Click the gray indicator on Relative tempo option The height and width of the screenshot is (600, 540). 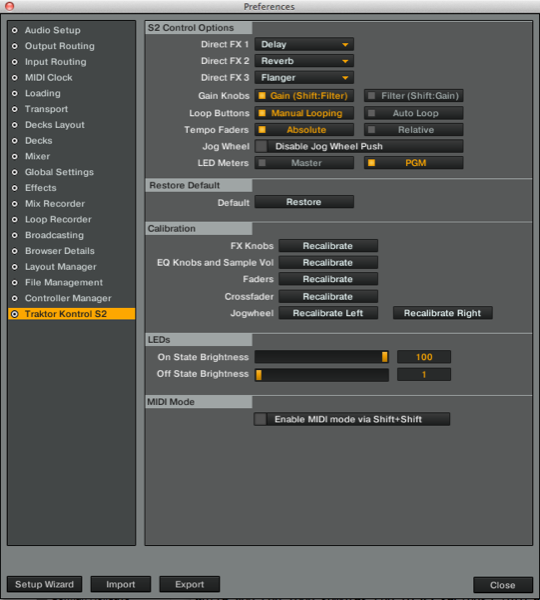tap(371, 129)
